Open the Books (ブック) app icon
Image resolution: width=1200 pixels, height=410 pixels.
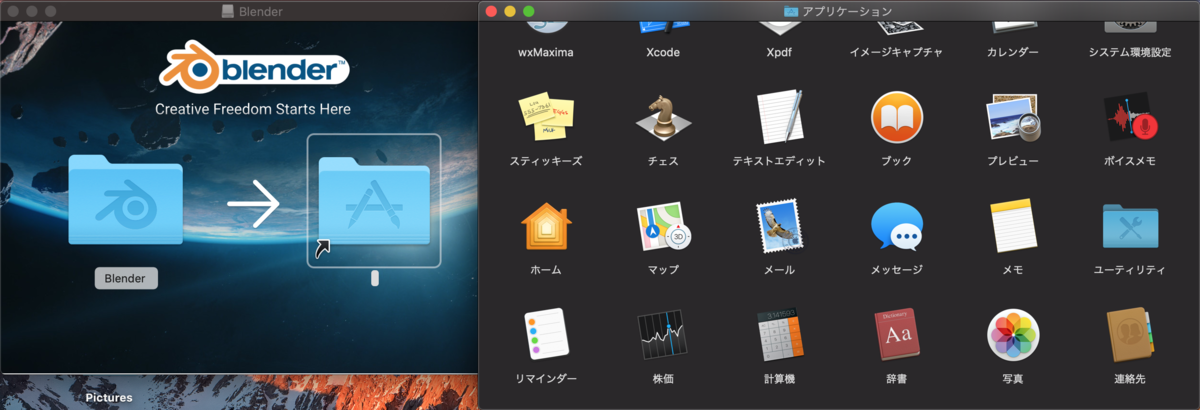(896, 118)
